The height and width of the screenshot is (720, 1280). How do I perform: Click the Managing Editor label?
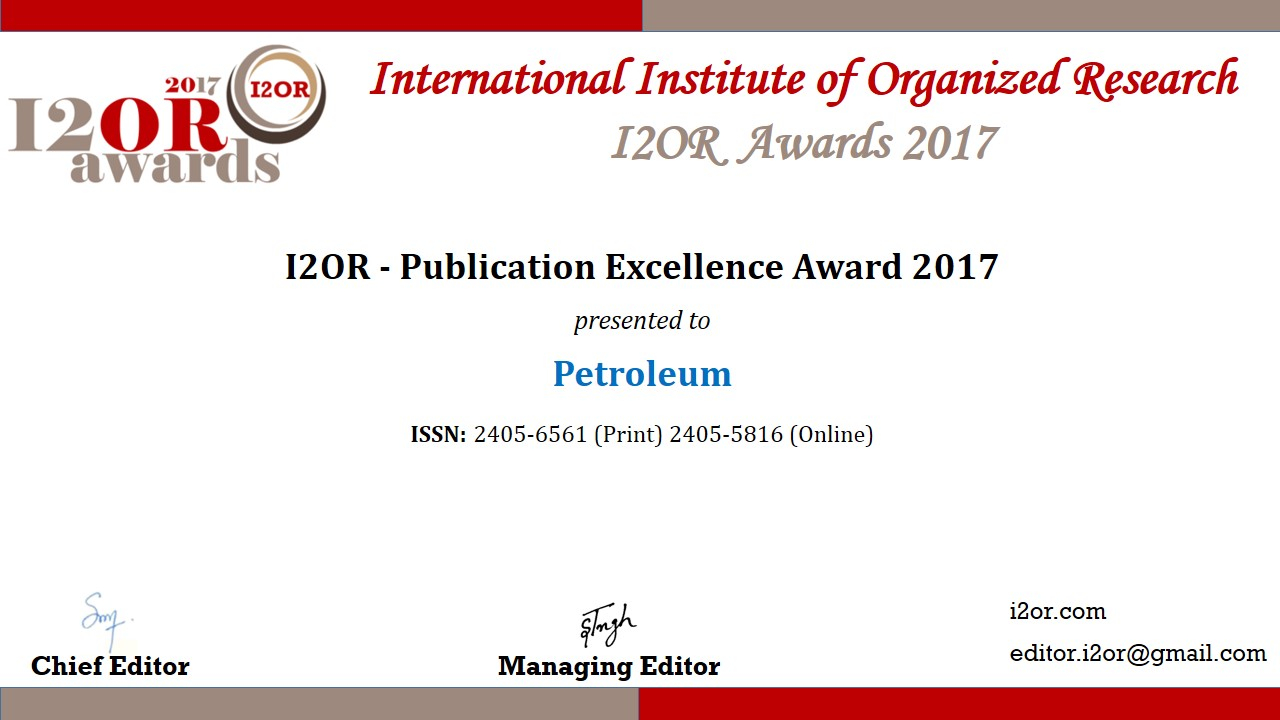click(609, 666)
